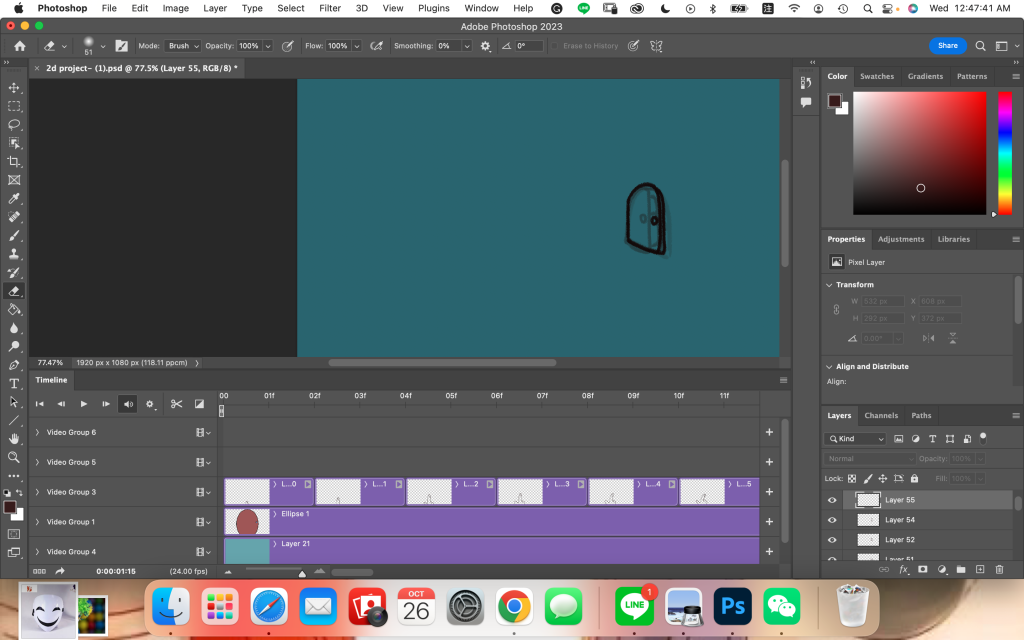The width and height of the screenshot is (1024, 640).
Task: Open the Filter menu
Action: click(330, 8)
